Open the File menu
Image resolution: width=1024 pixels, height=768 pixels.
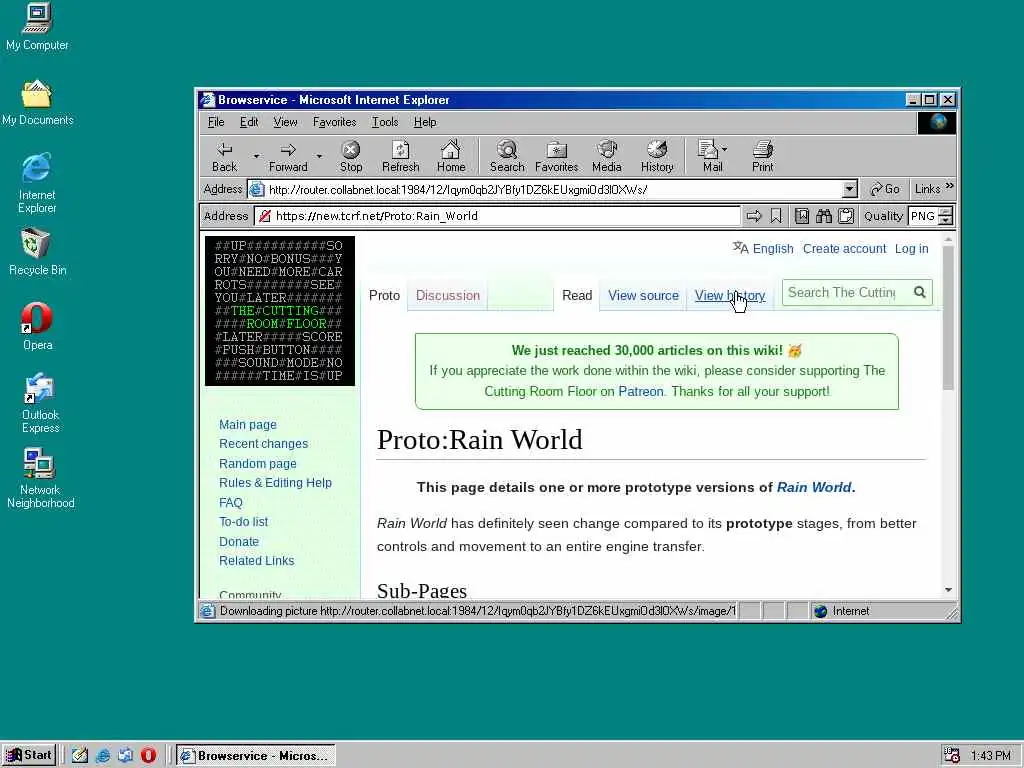216,122
